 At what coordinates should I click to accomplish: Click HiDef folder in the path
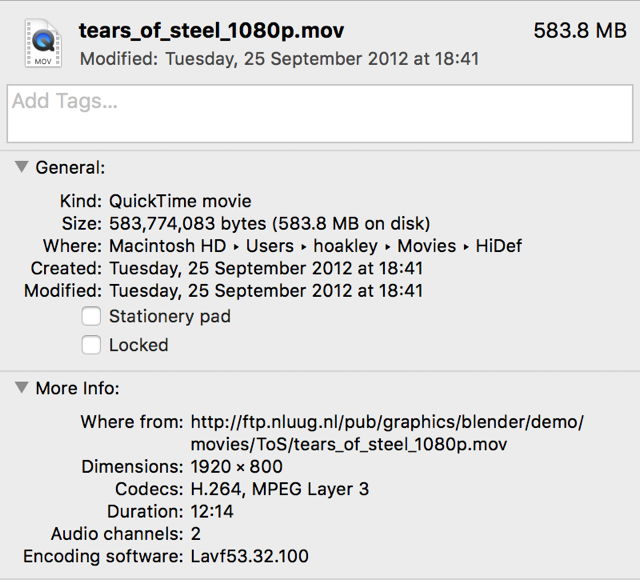tap(498, 246)
